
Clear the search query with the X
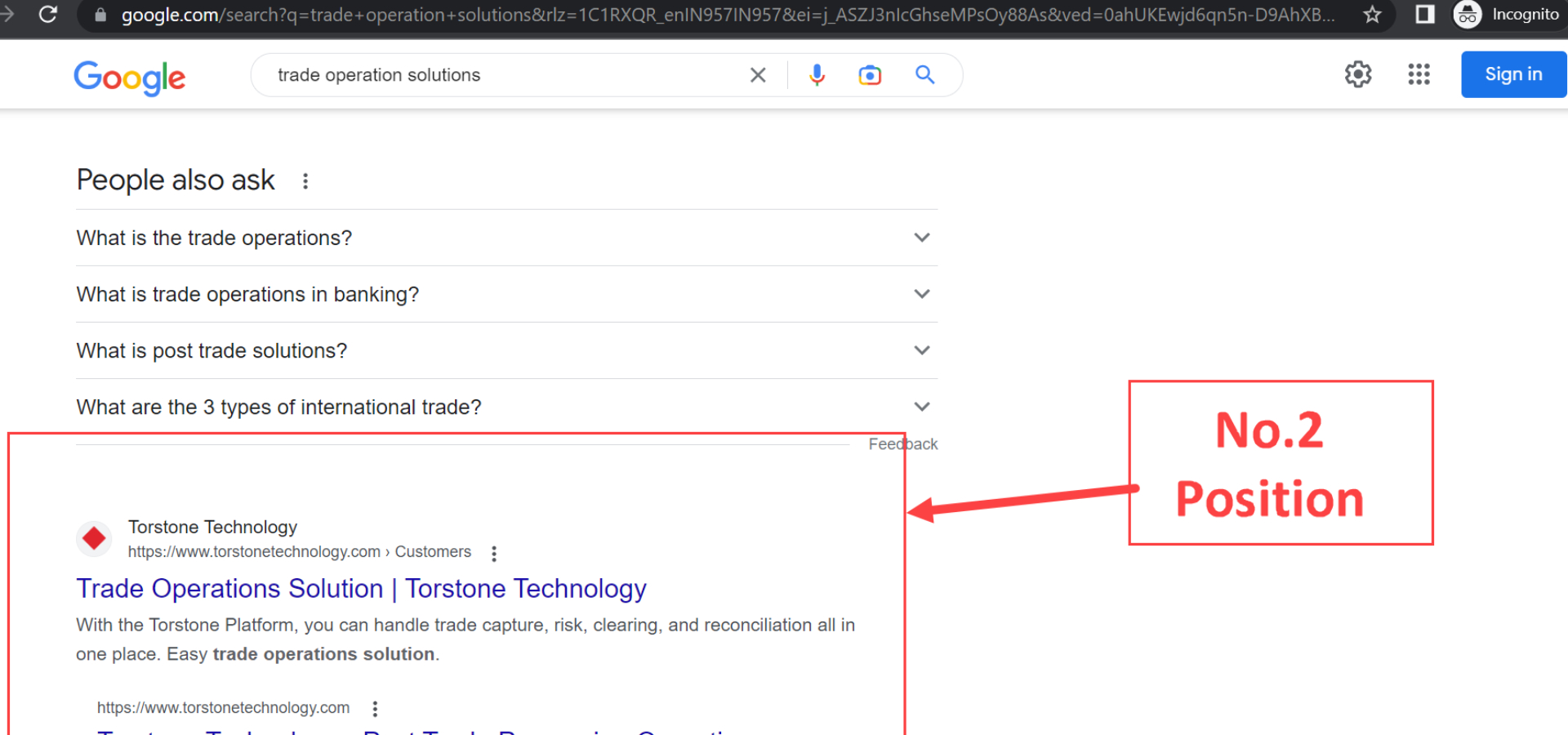click(758, 74)
